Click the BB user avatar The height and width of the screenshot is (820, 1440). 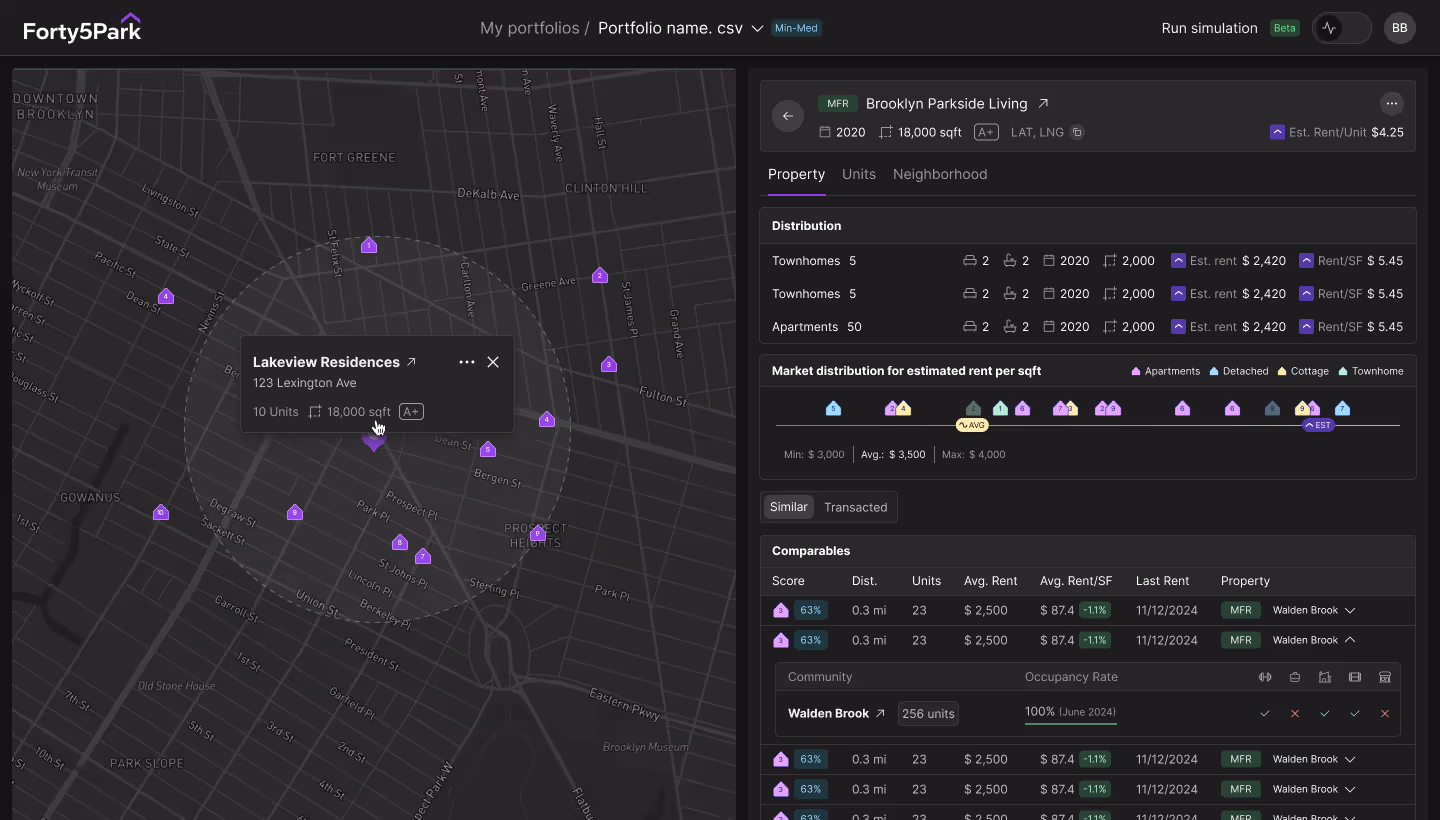coord(1400,27)
